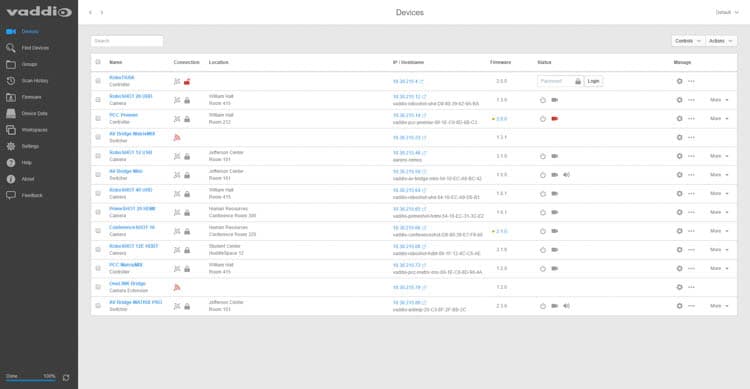This screenshot has height=389, width=750.
Task: Click browser back arrow in top bar
Action: click(90, 12)
